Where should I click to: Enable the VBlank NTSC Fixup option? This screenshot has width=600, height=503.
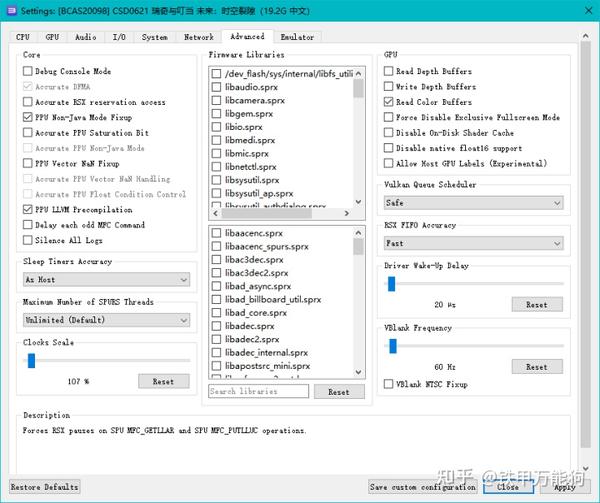388,384
